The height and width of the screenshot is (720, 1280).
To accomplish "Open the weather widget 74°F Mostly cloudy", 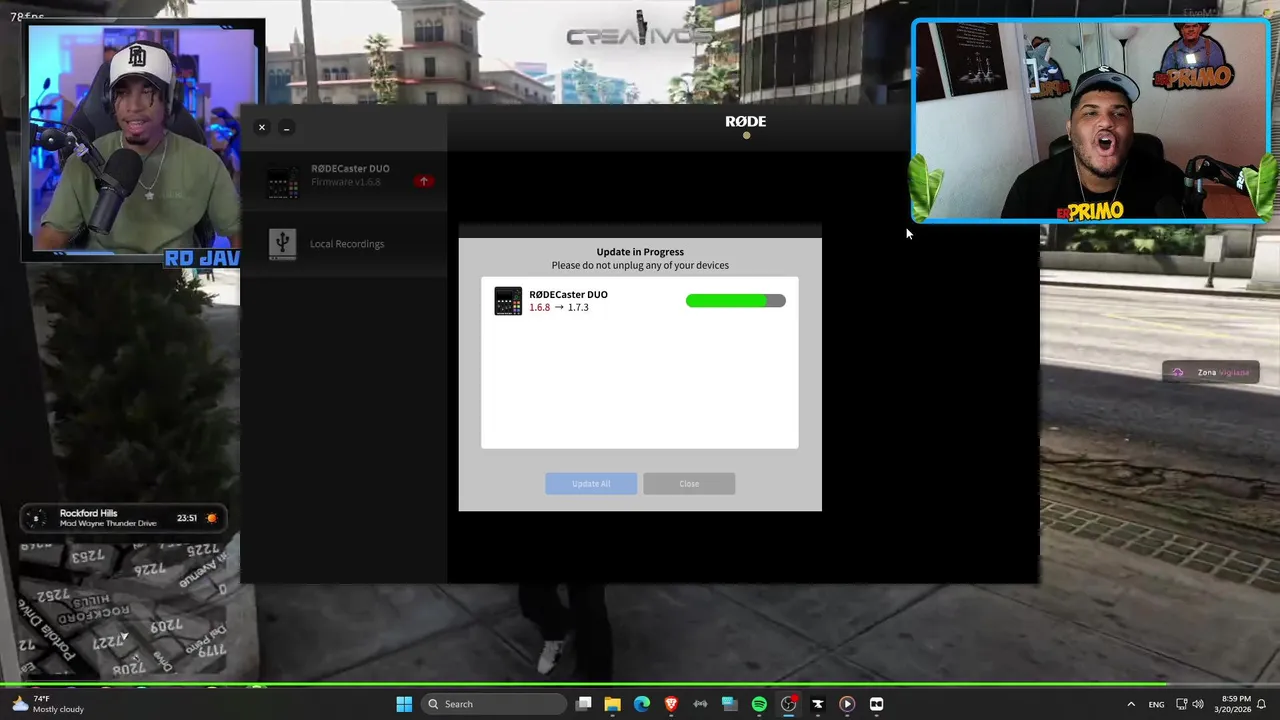I will point(48,704).
